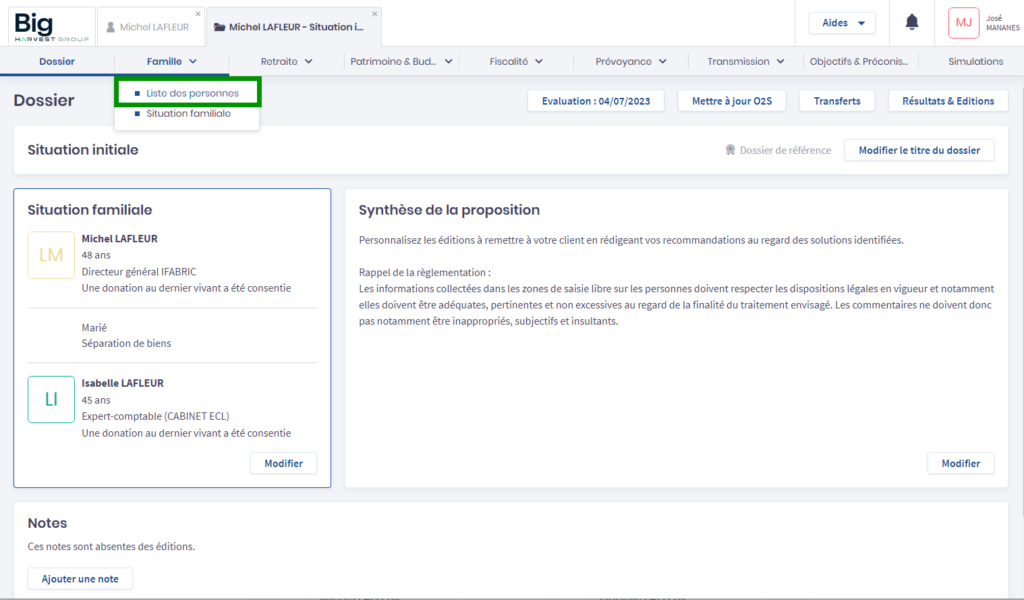Expand the Retraite menu

pos(286,61)
